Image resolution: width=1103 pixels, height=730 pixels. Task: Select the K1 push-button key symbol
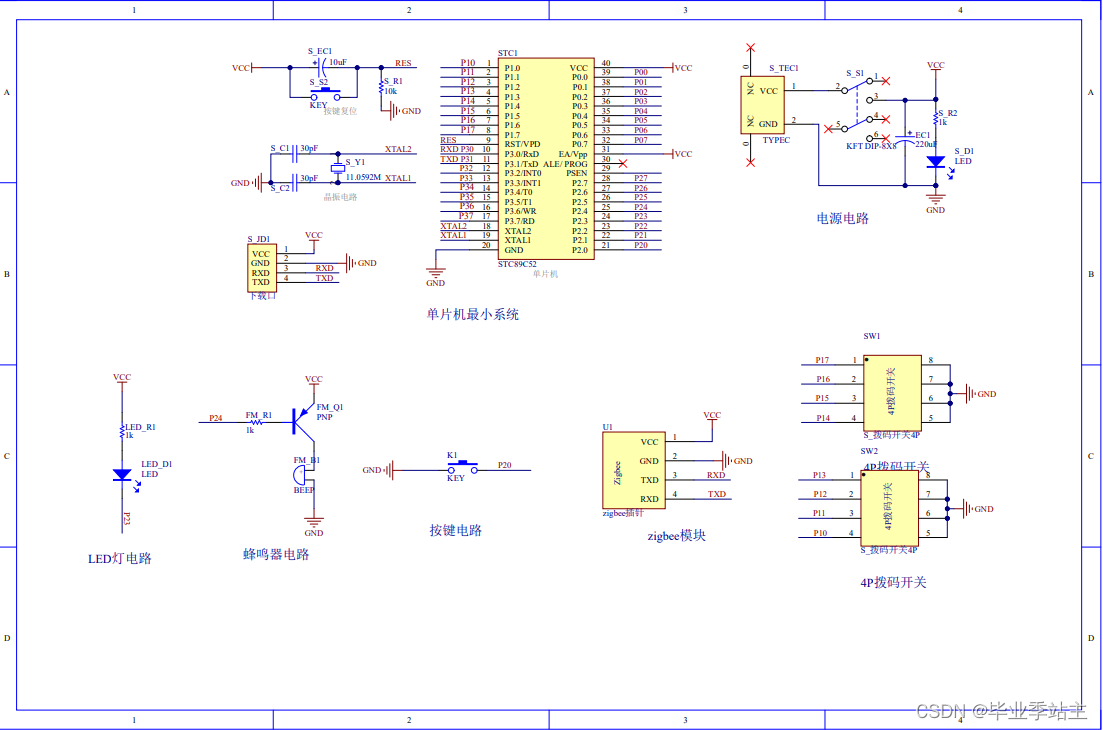pyautogui.click(x=462, y=467)
